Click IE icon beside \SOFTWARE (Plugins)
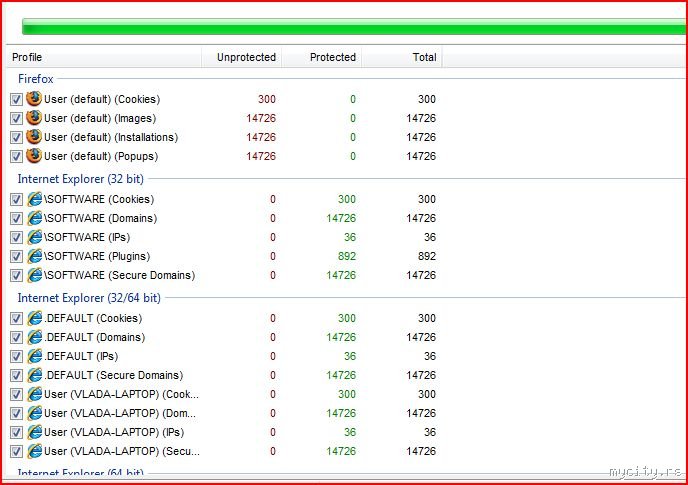 click(x=35, y=256)
